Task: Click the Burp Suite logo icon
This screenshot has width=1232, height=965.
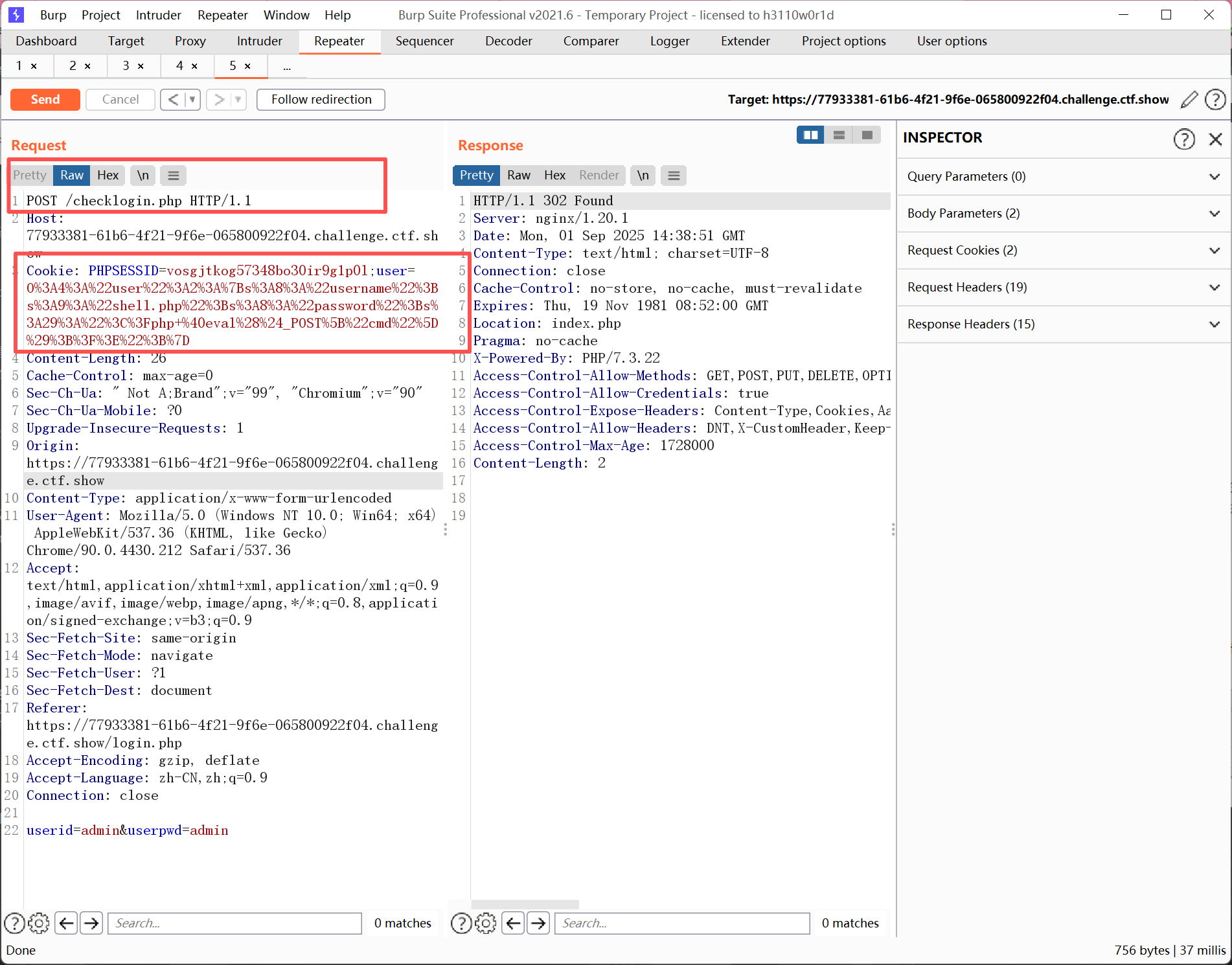Action: point(16,14)
